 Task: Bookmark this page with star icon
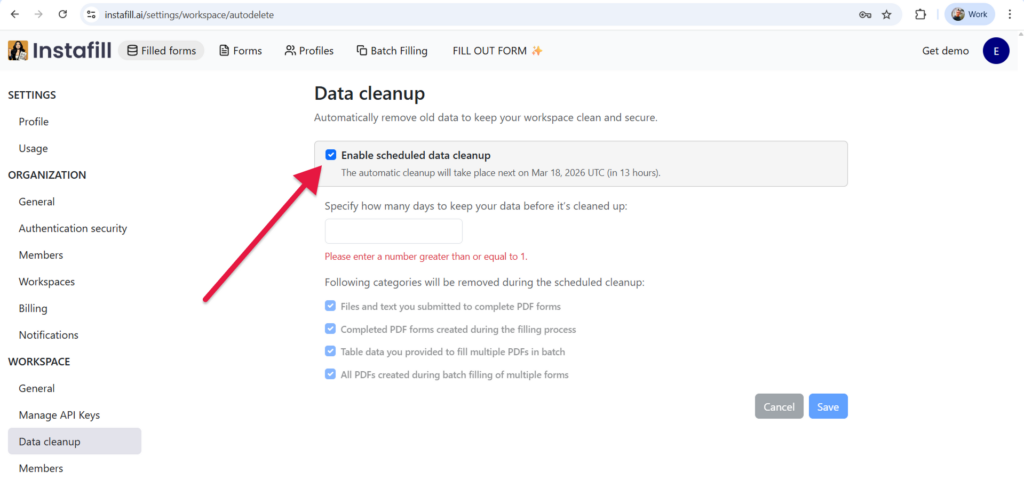886,15
